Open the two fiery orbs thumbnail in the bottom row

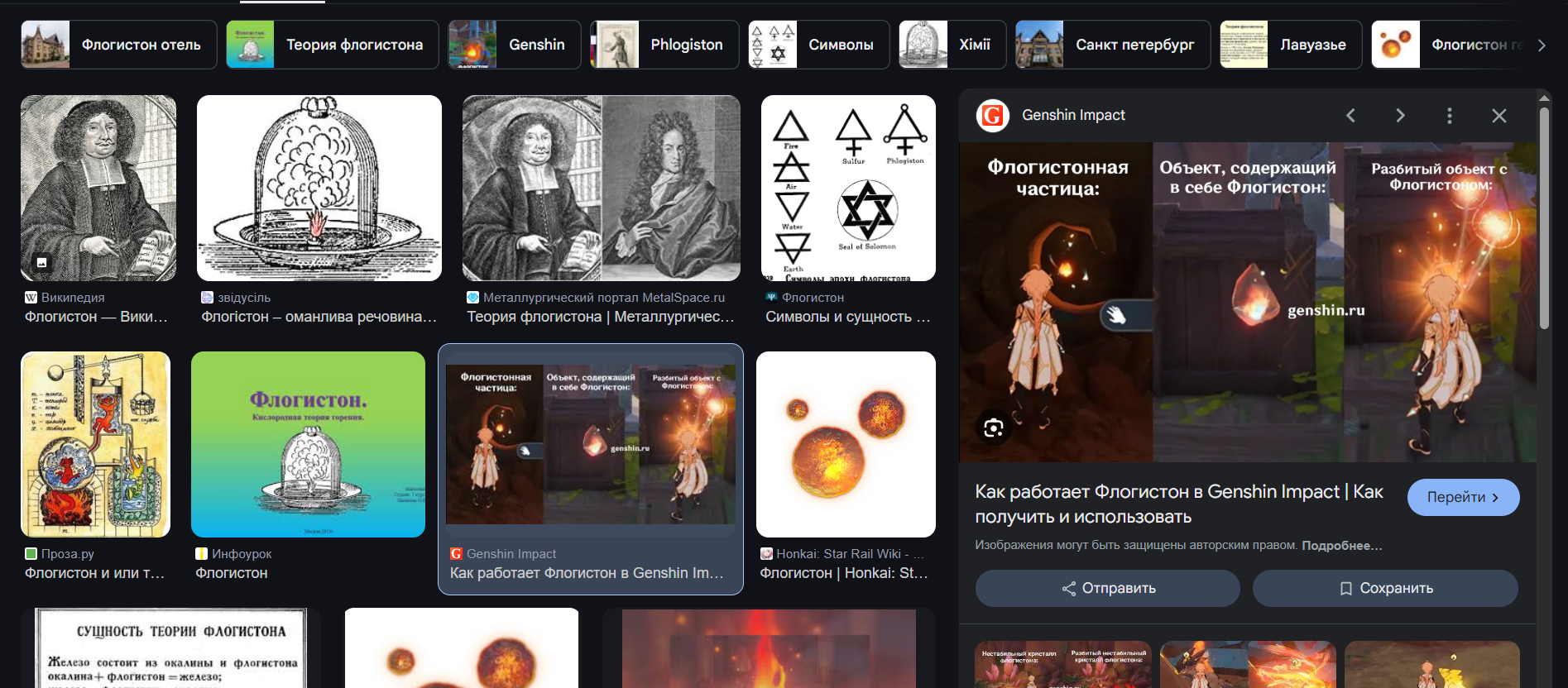(x=462, y=648)
